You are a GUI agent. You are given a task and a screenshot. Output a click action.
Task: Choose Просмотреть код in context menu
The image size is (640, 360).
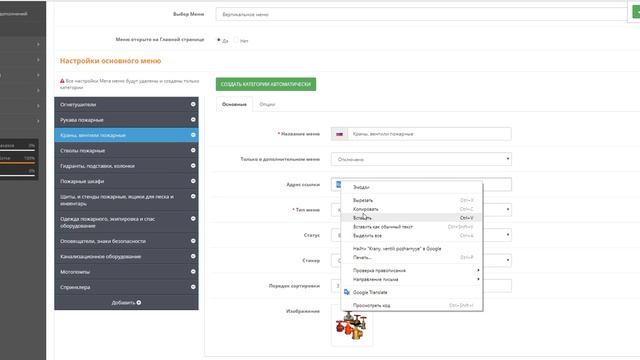pyautogui.click(x=412, y=305)
